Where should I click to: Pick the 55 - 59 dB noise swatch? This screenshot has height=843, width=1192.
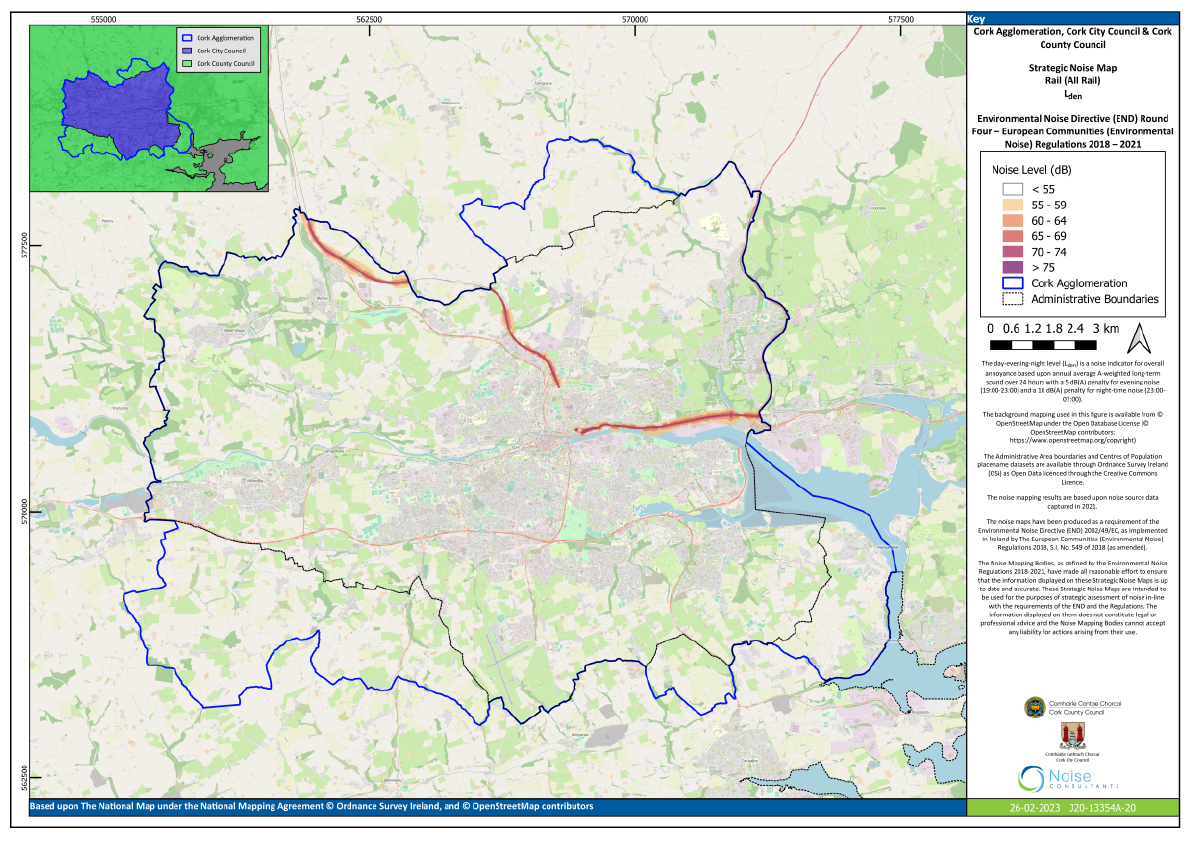tap(1010, 204)
